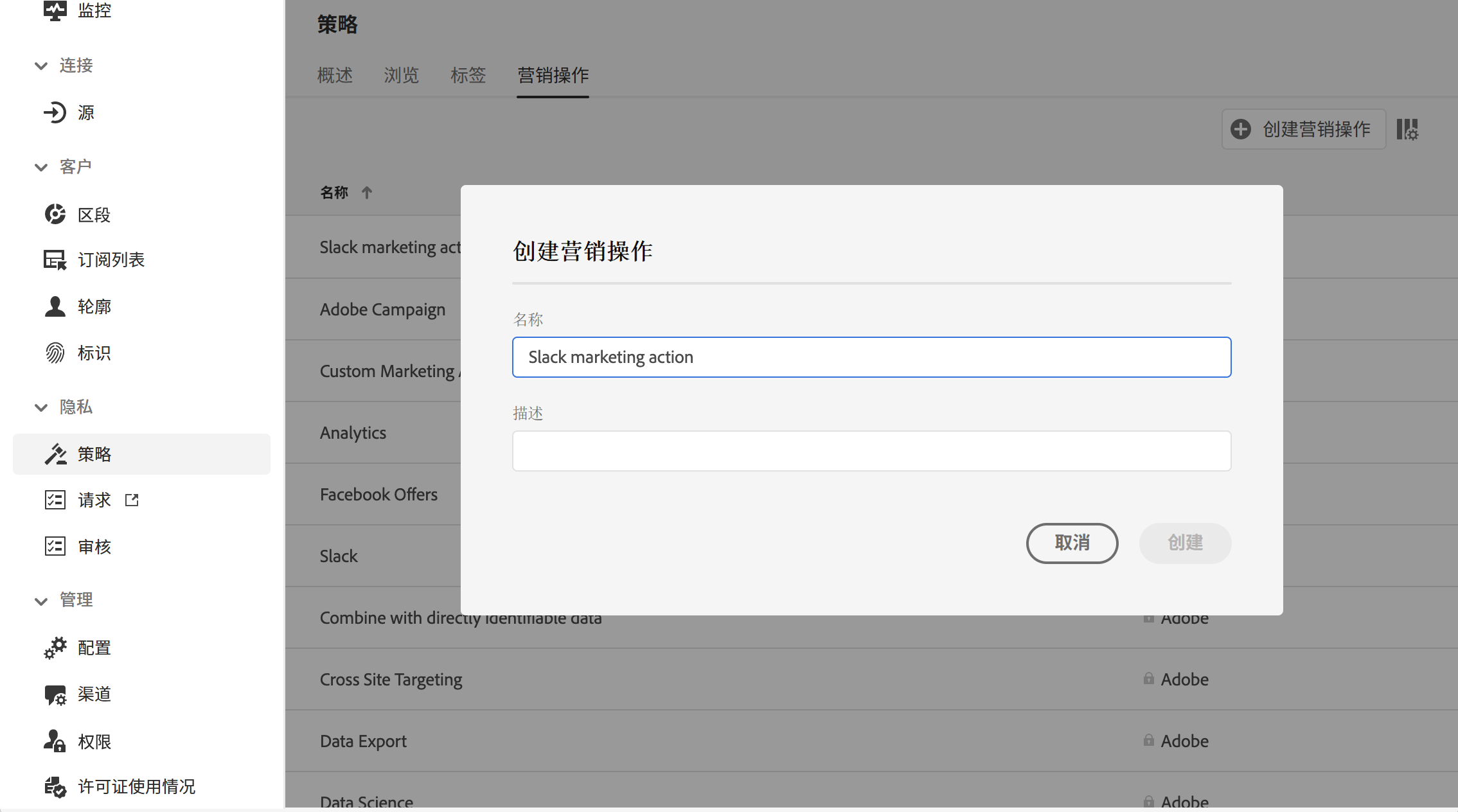Open the Configuration gears icon

tap(55, 648)
